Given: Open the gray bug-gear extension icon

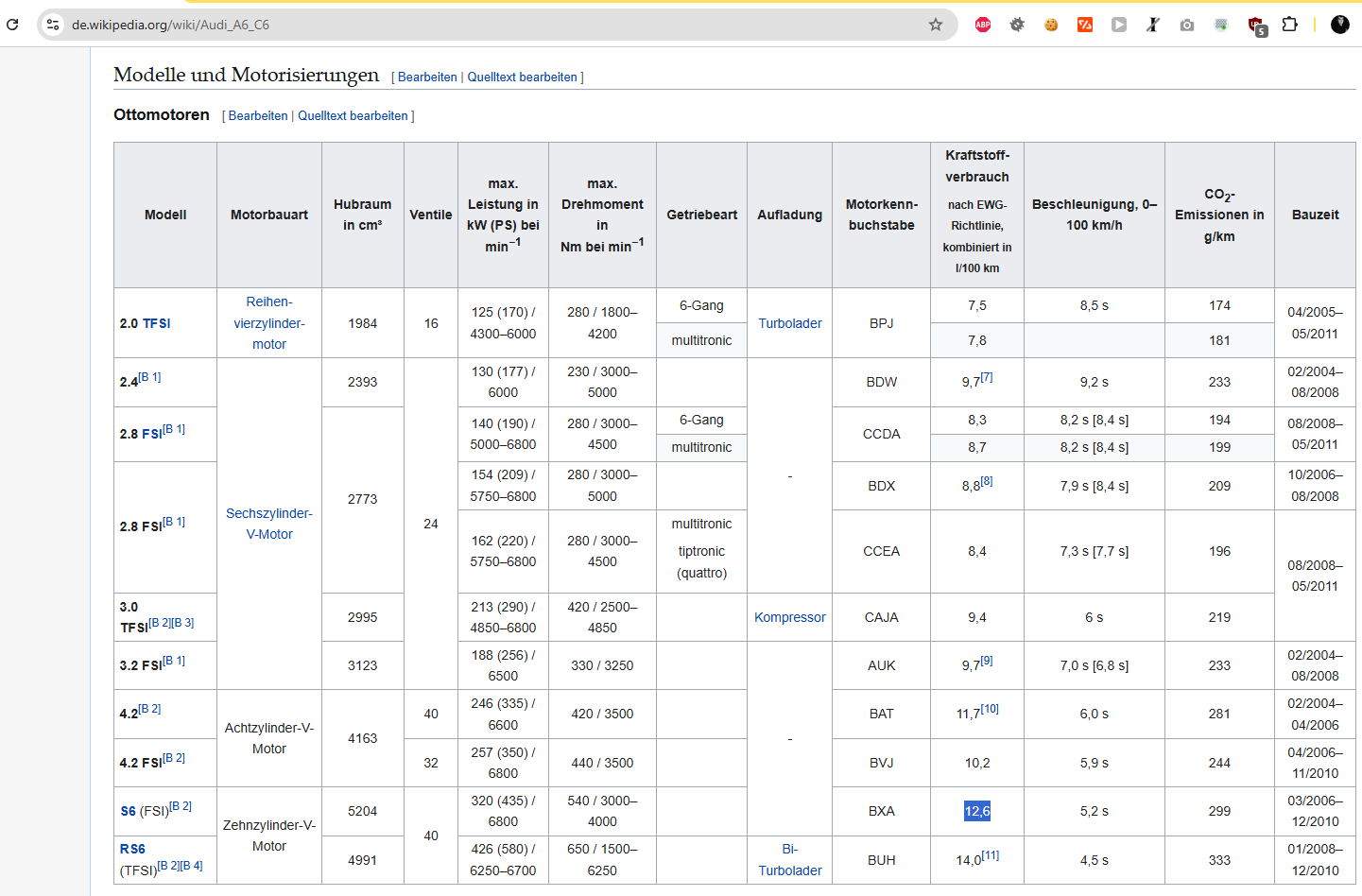Looking at the screenshot, I should [1017, 25].
